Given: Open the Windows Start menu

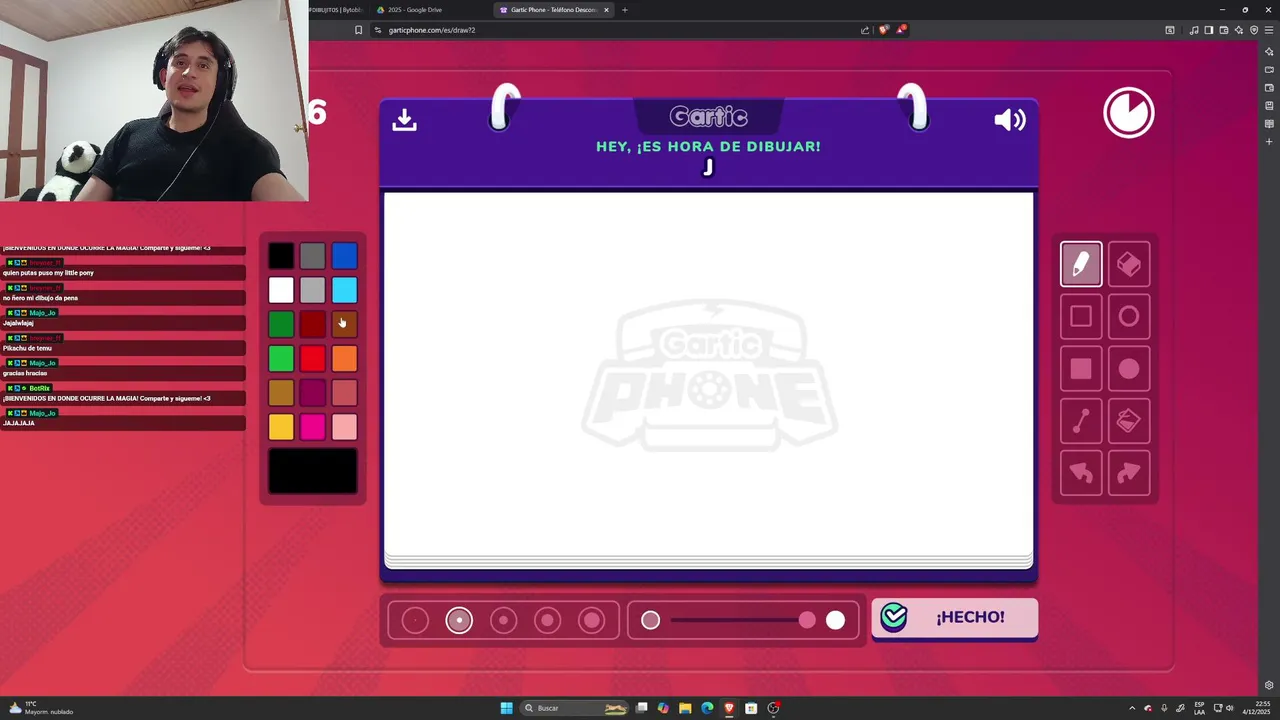Looking at the screenshot, I should click(x=507, y=708).
